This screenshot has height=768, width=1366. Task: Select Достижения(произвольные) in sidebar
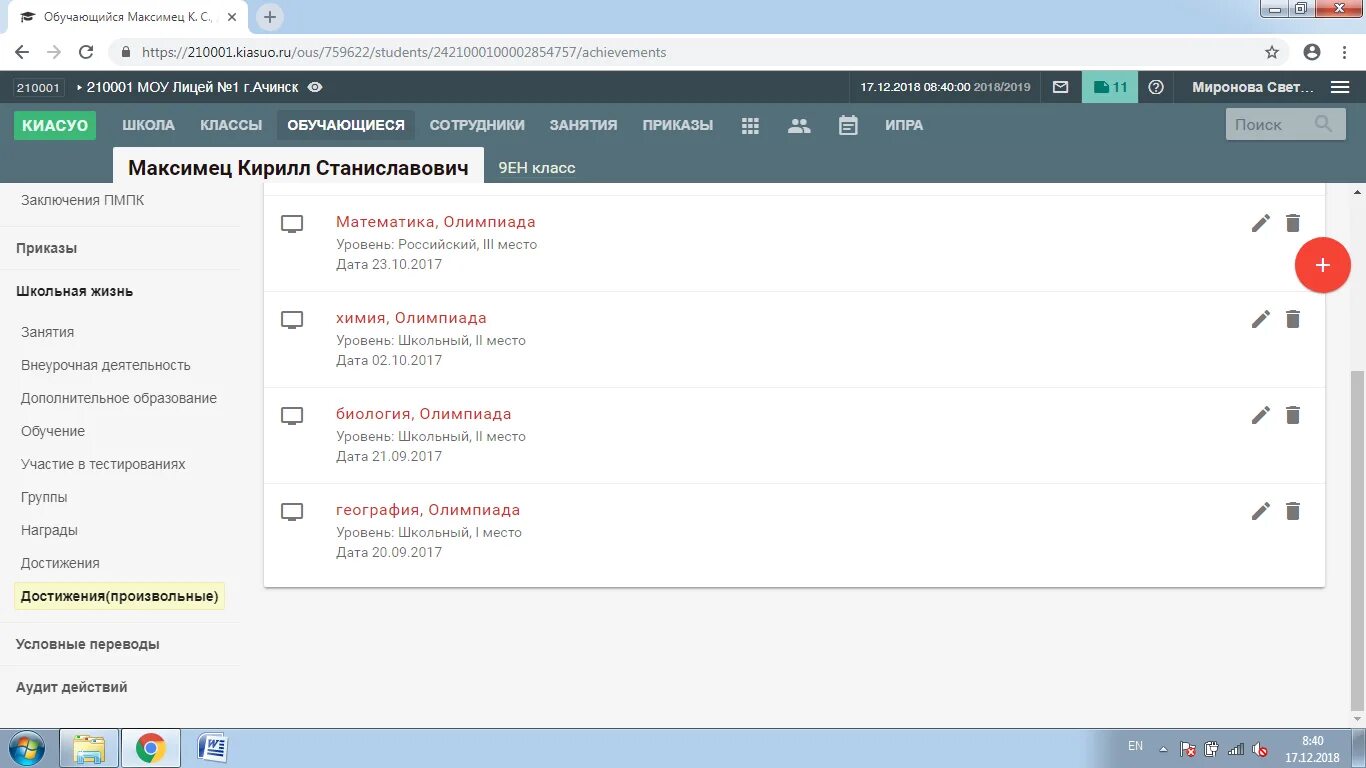tap(120, 596)
